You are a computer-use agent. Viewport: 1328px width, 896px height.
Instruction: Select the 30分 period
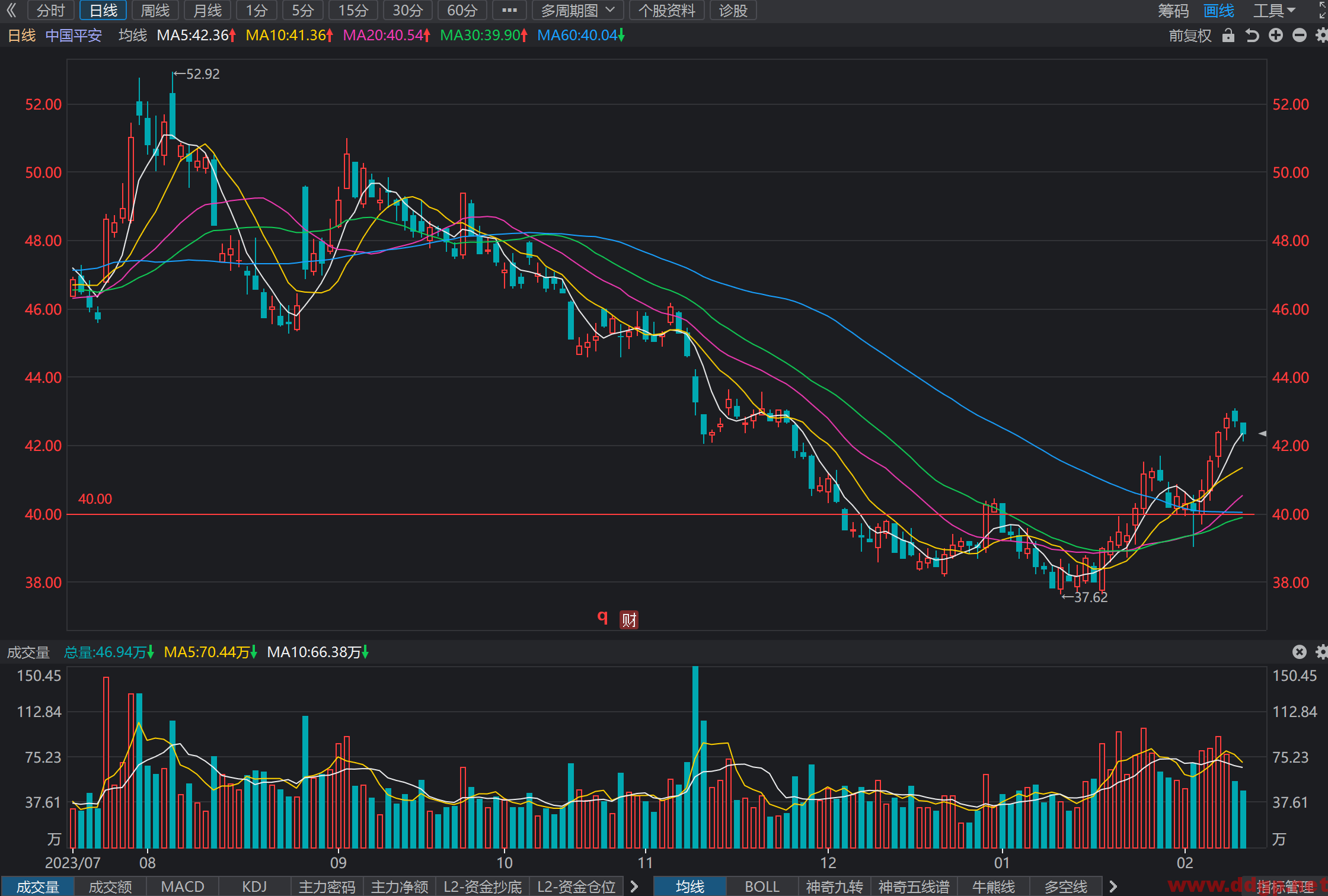(408, 10)
